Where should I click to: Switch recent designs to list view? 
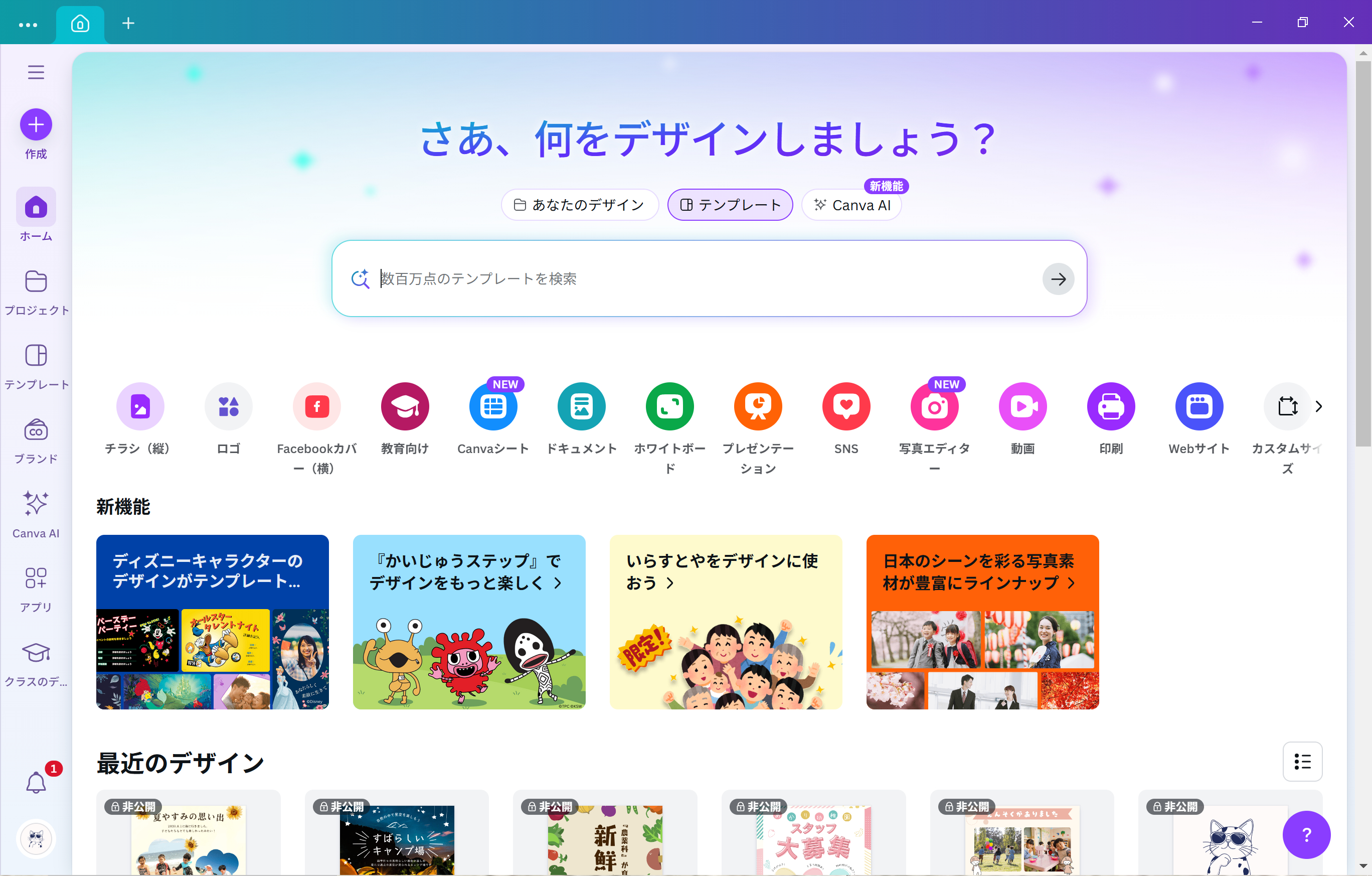[x=1302, y=762]
